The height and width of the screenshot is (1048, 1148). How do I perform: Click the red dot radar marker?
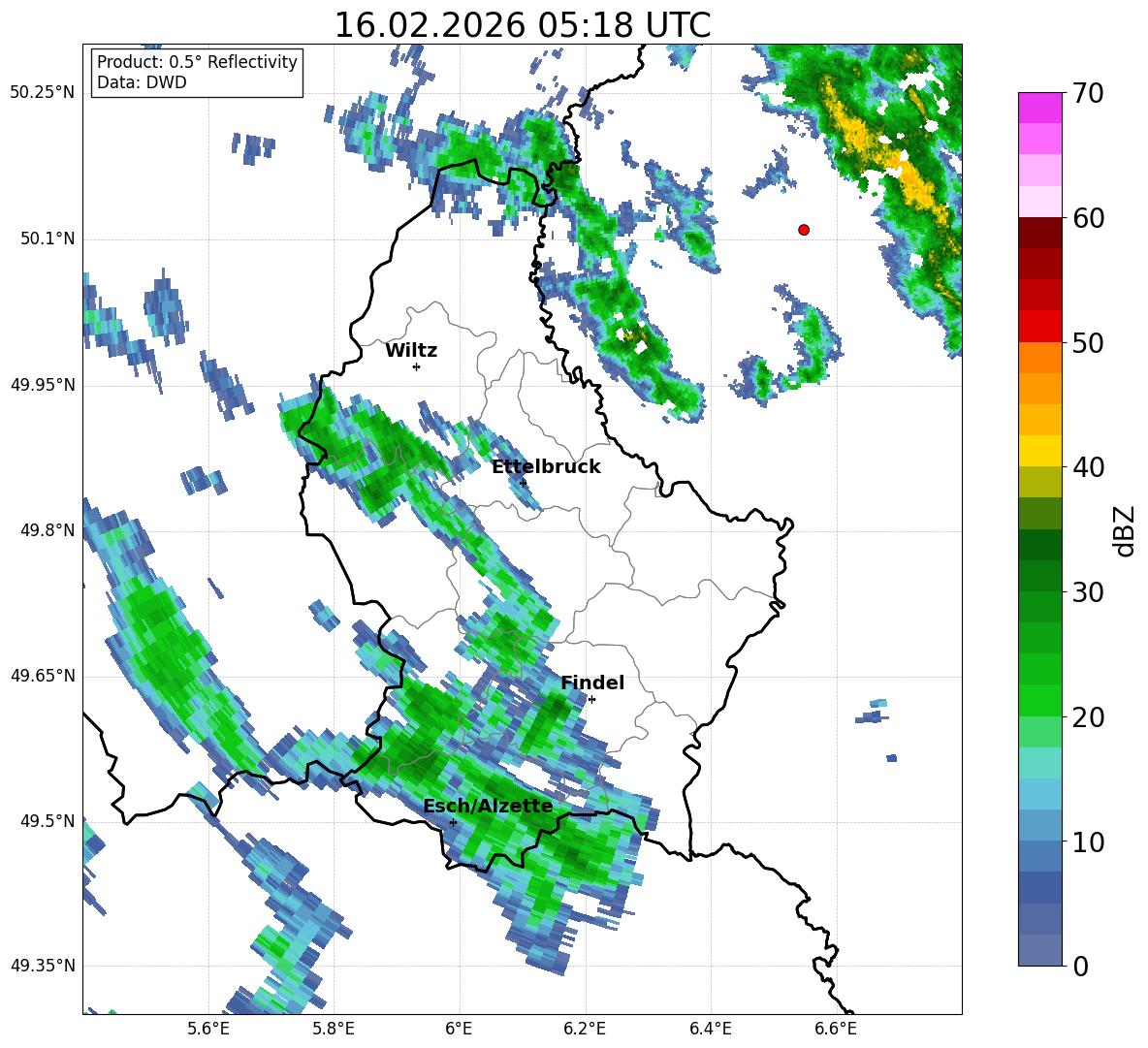click(804, 230)
